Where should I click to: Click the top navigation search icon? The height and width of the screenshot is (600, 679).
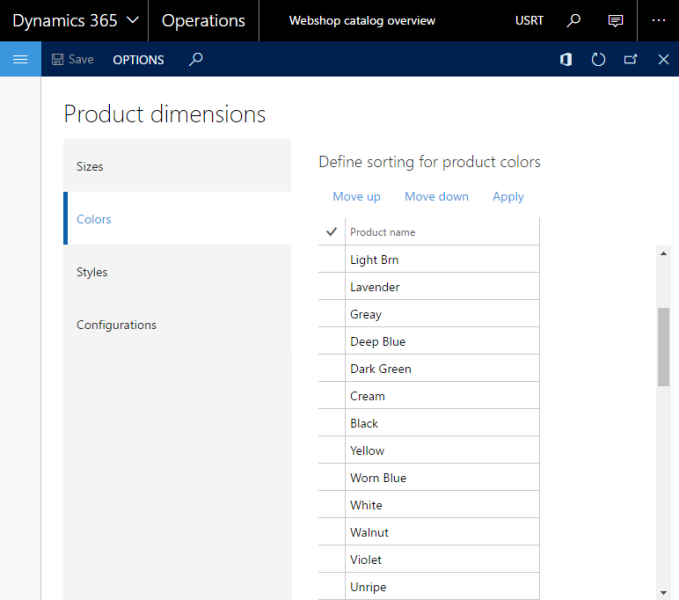pyautogui.click(x=573, y=20)
